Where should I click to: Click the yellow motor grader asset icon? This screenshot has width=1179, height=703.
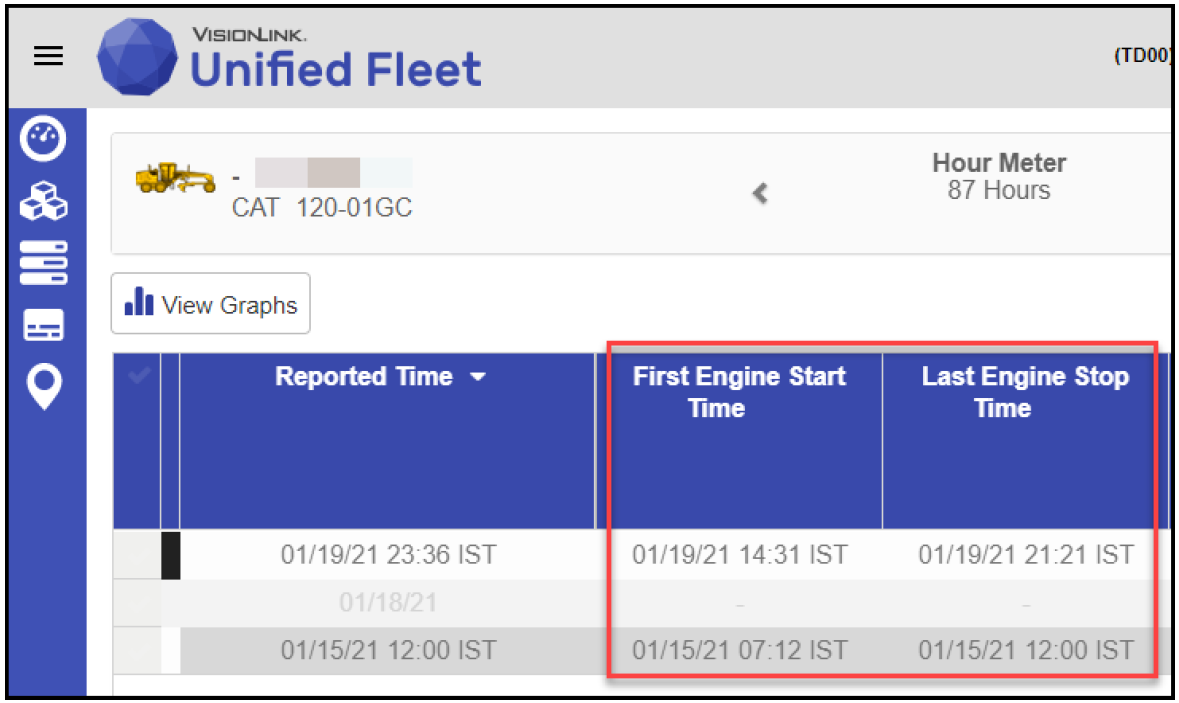[x=176, y=178]
